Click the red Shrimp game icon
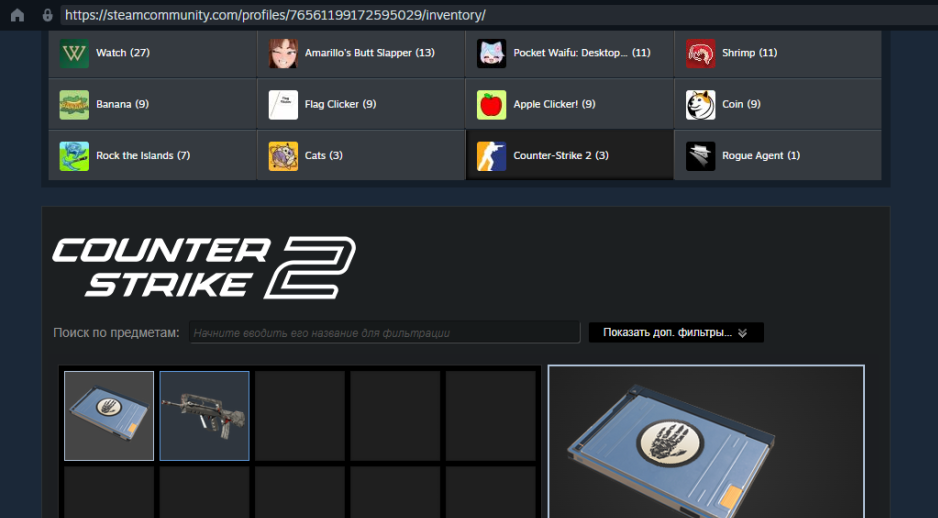The width and height of the screenshot is (938, 518). point(701,53)
